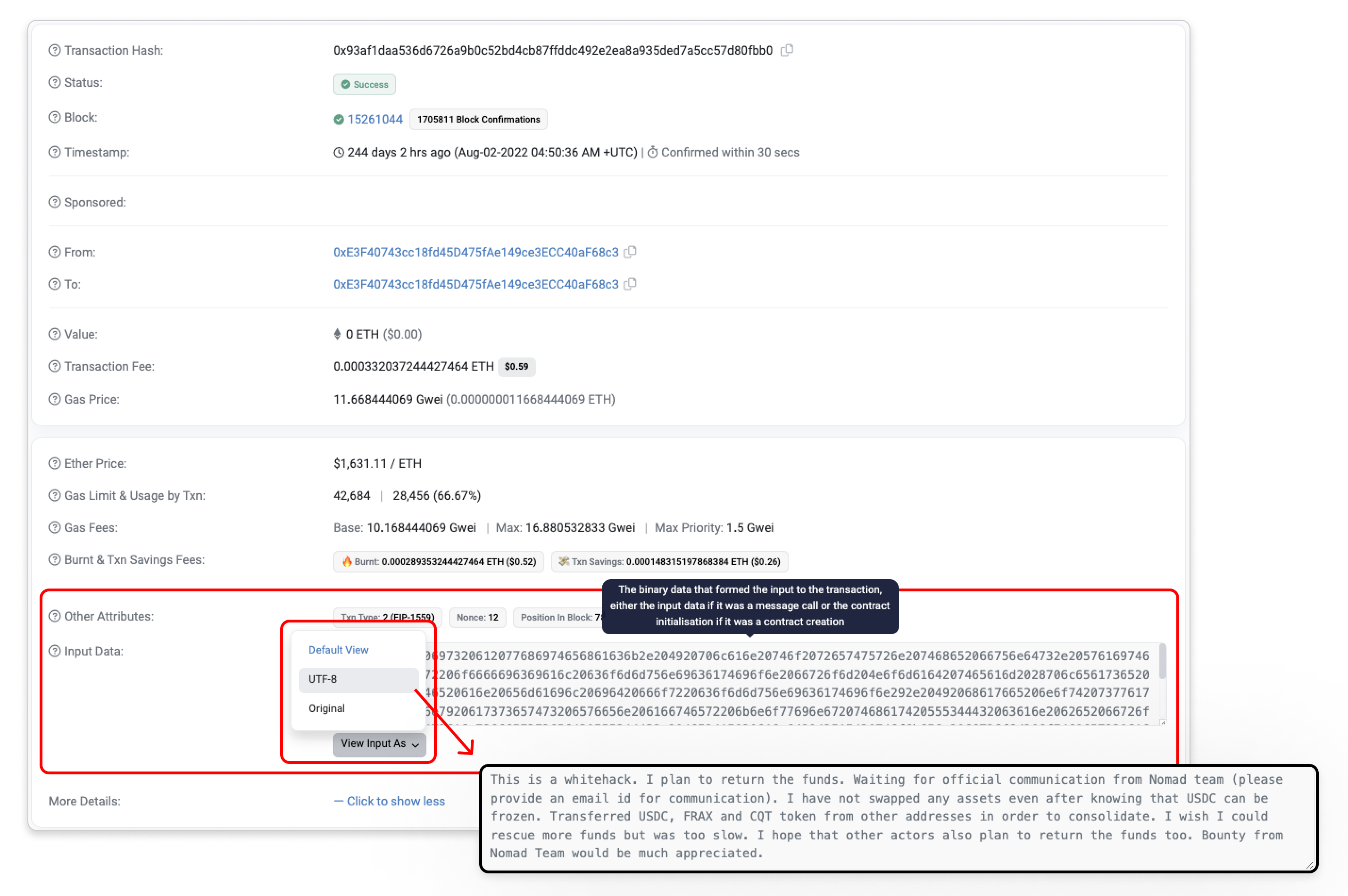Open the View Input As dropdown
Viewport: 1348px width, 896px height.
[379, 743]
